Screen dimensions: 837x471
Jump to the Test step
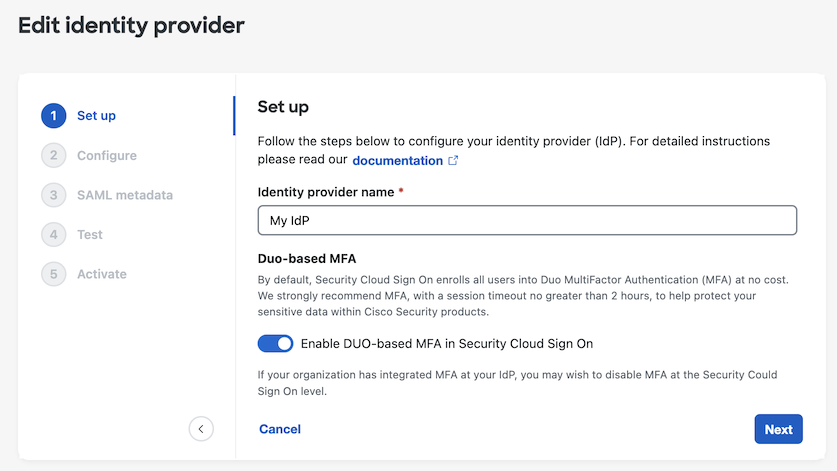click(x=90, y=234)
